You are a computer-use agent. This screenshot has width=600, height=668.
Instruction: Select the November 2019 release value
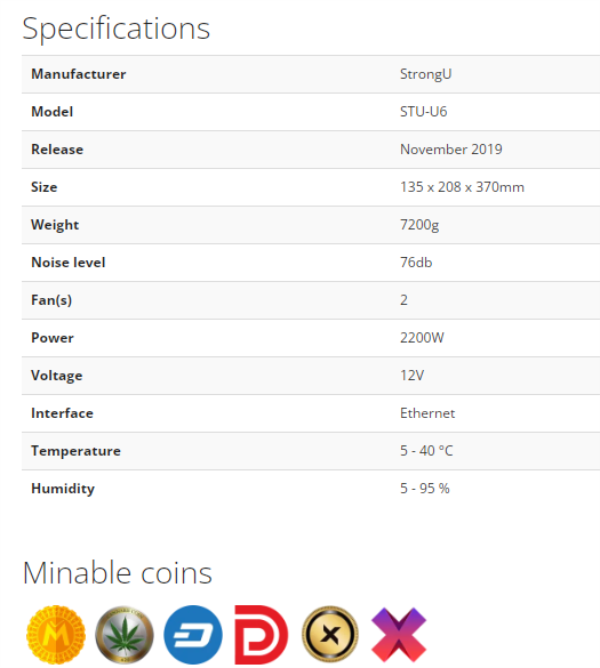451,149
